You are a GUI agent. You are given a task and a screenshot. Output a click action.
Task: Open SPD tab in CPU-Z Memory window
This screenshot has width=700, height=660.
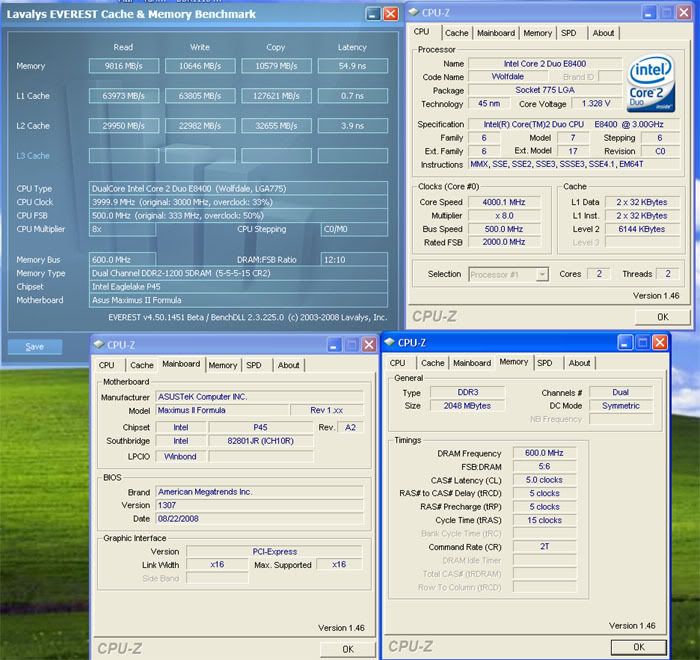pos(545,363)
